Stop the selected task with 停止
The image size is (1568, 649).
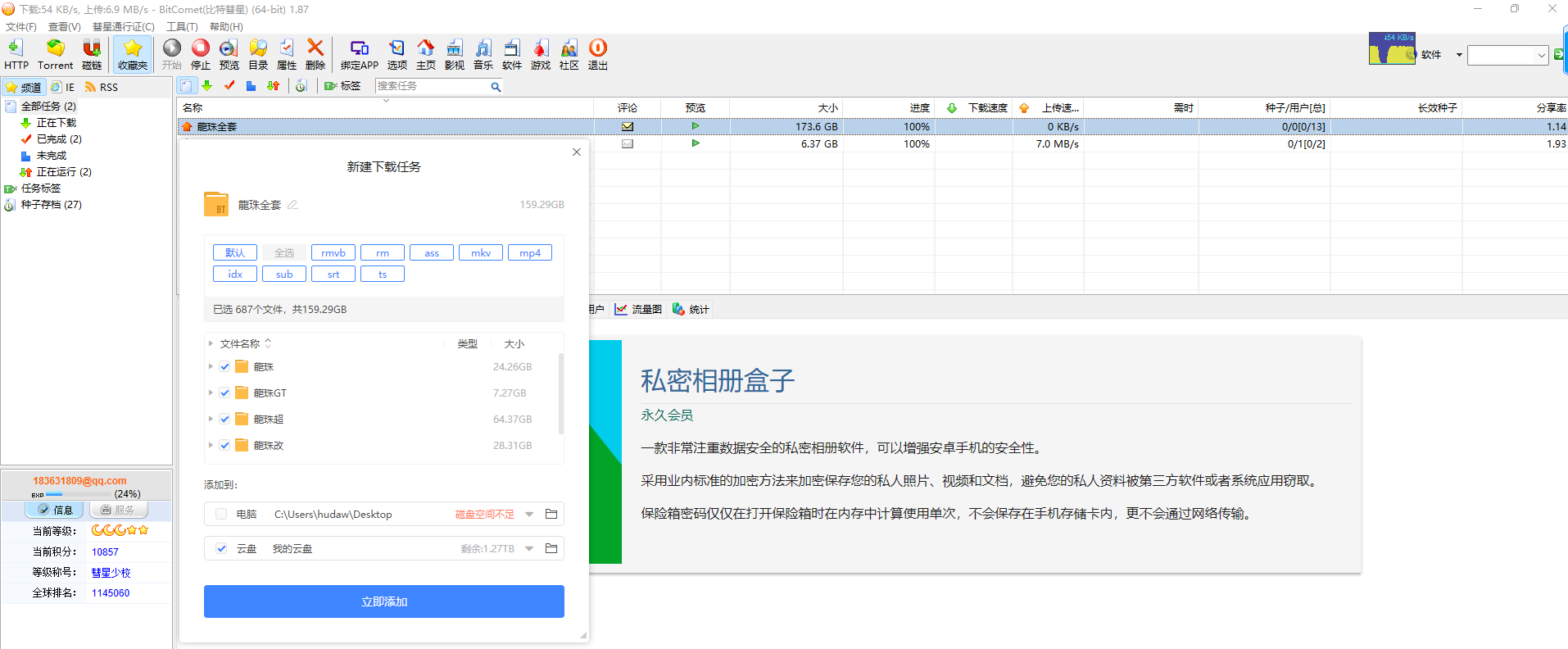(x=201, y=54)
